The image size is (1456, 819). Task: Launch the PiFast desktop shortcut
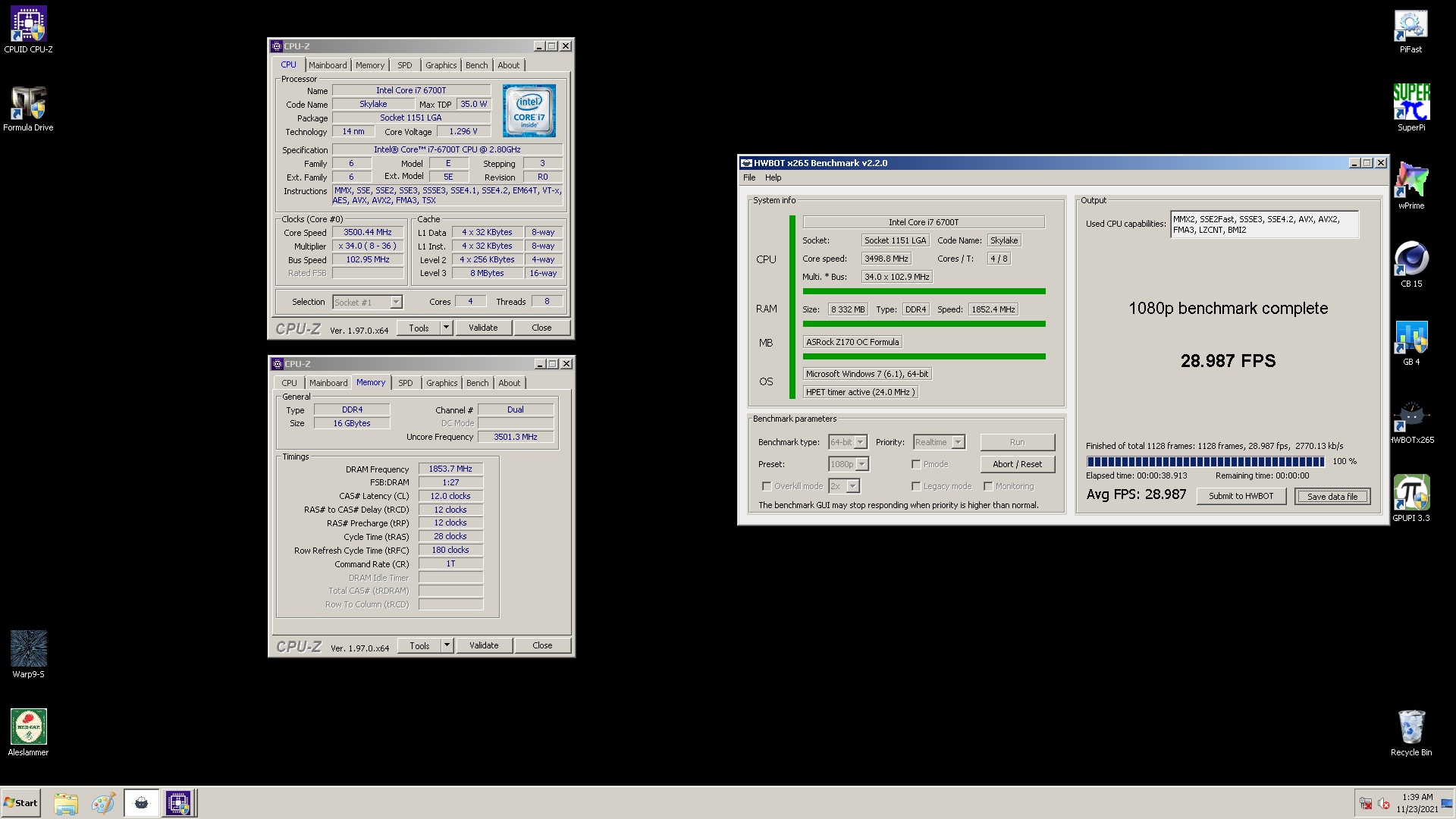tap(1410, 30)
